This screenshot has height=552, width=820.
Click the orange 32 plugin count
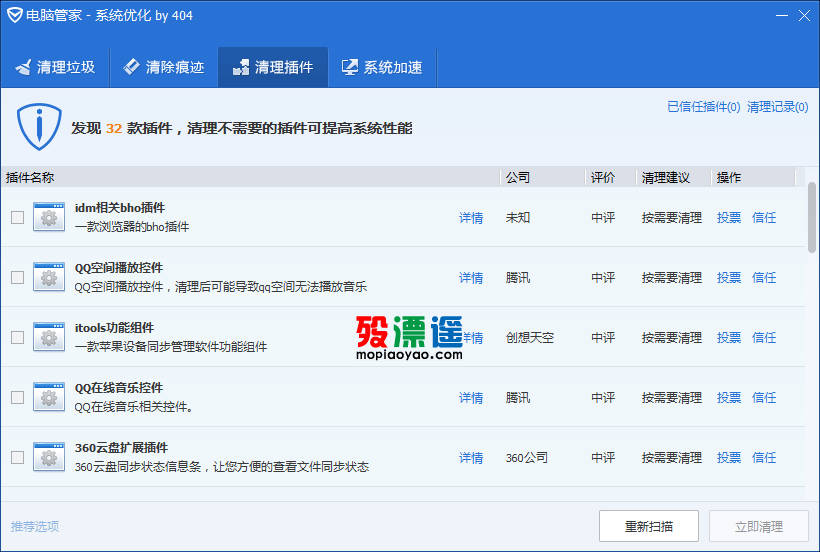(x=113, y=129)
